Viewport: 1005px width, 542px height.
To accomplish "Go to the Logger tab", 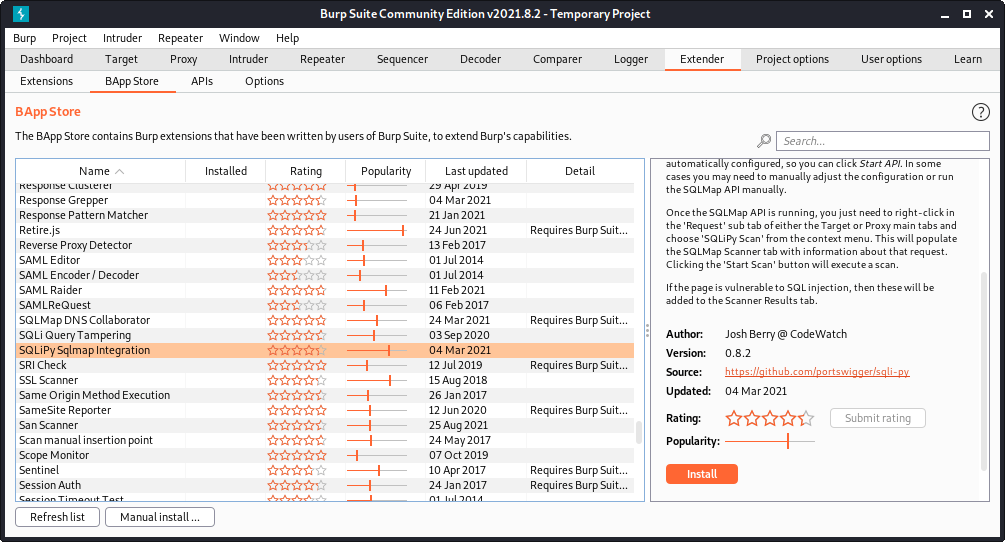I will coord(631,59).
